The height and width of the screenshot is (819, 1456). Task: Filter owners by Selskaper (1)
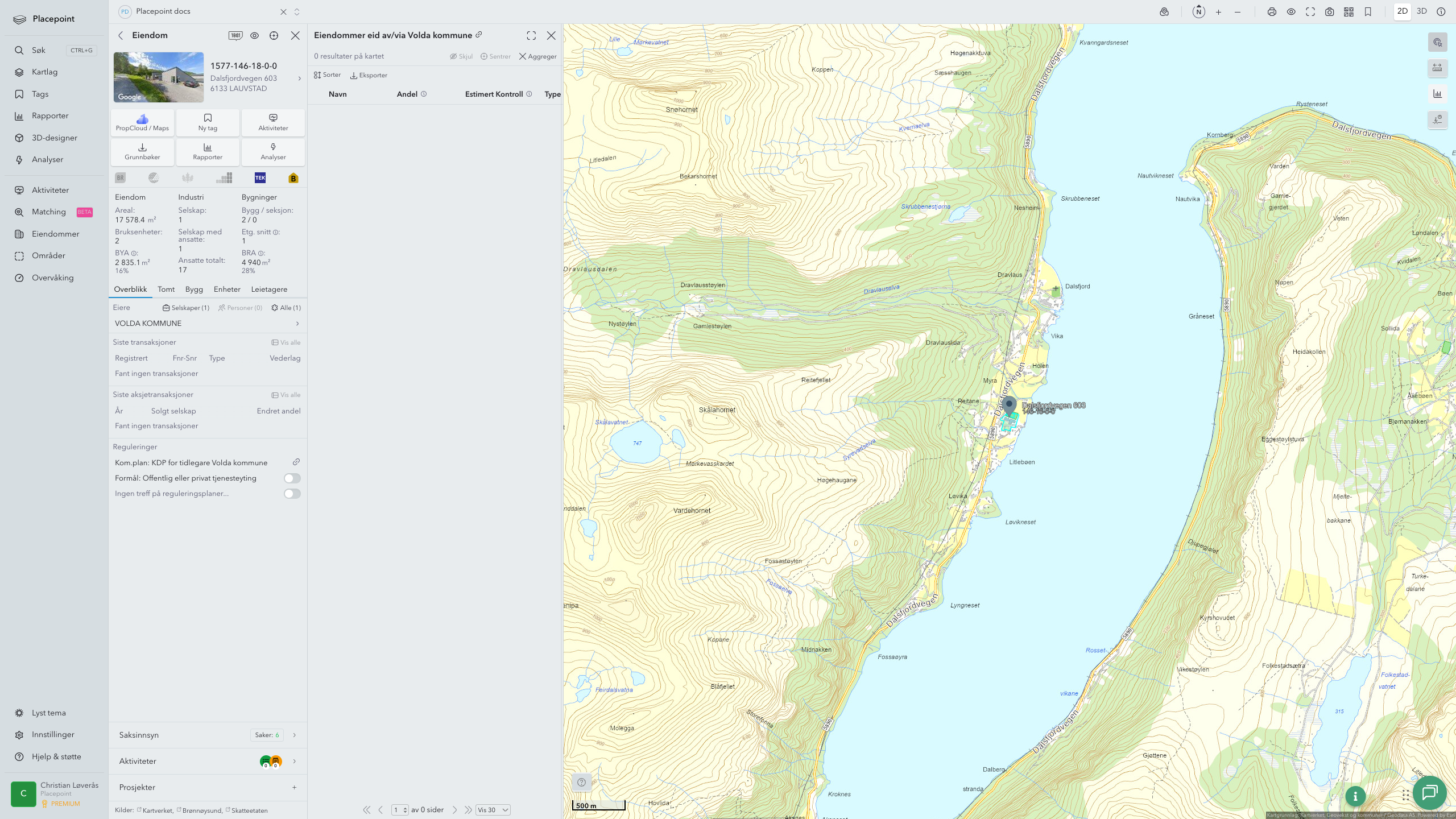tap(186, 308)
